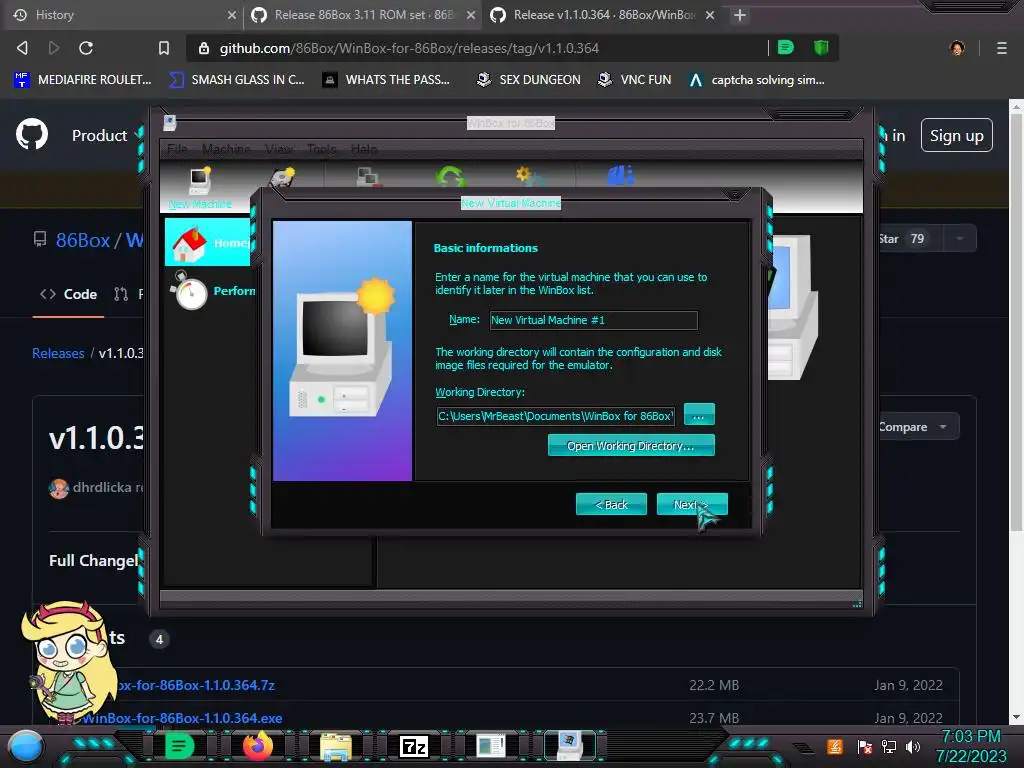
Task: Switch to the History browser tab
Action: [121, 15]
